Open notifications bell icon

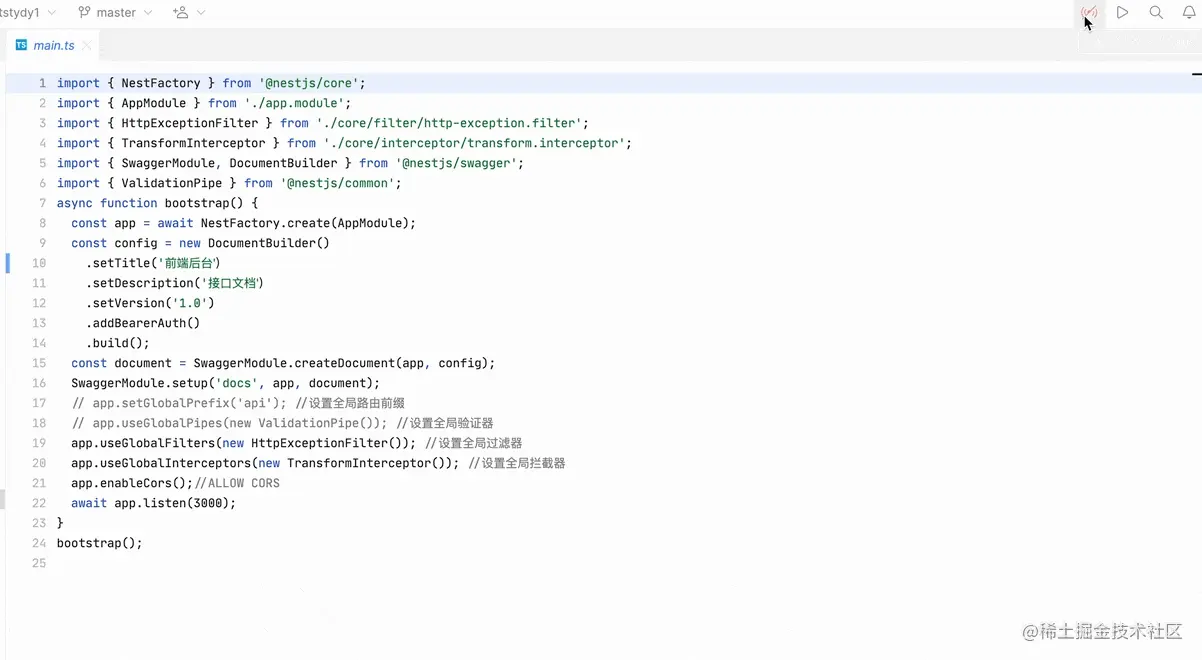tap(1189, 13)
